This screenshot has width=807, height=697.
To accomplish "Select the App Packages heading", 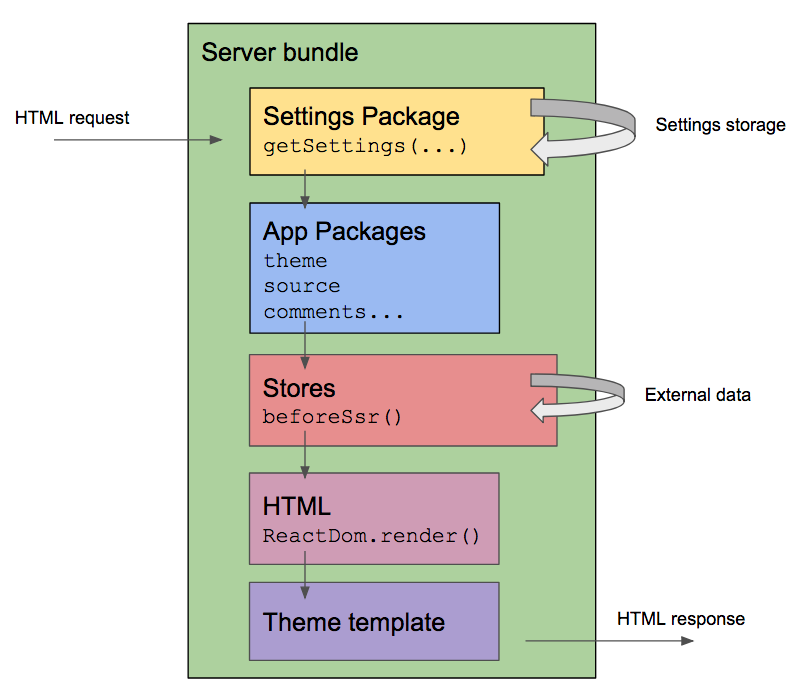I will [344, 232].
